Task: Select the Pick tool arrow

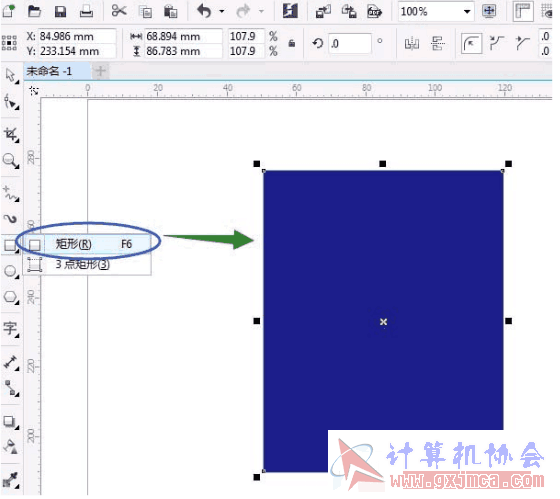Action: coord(11,76)
